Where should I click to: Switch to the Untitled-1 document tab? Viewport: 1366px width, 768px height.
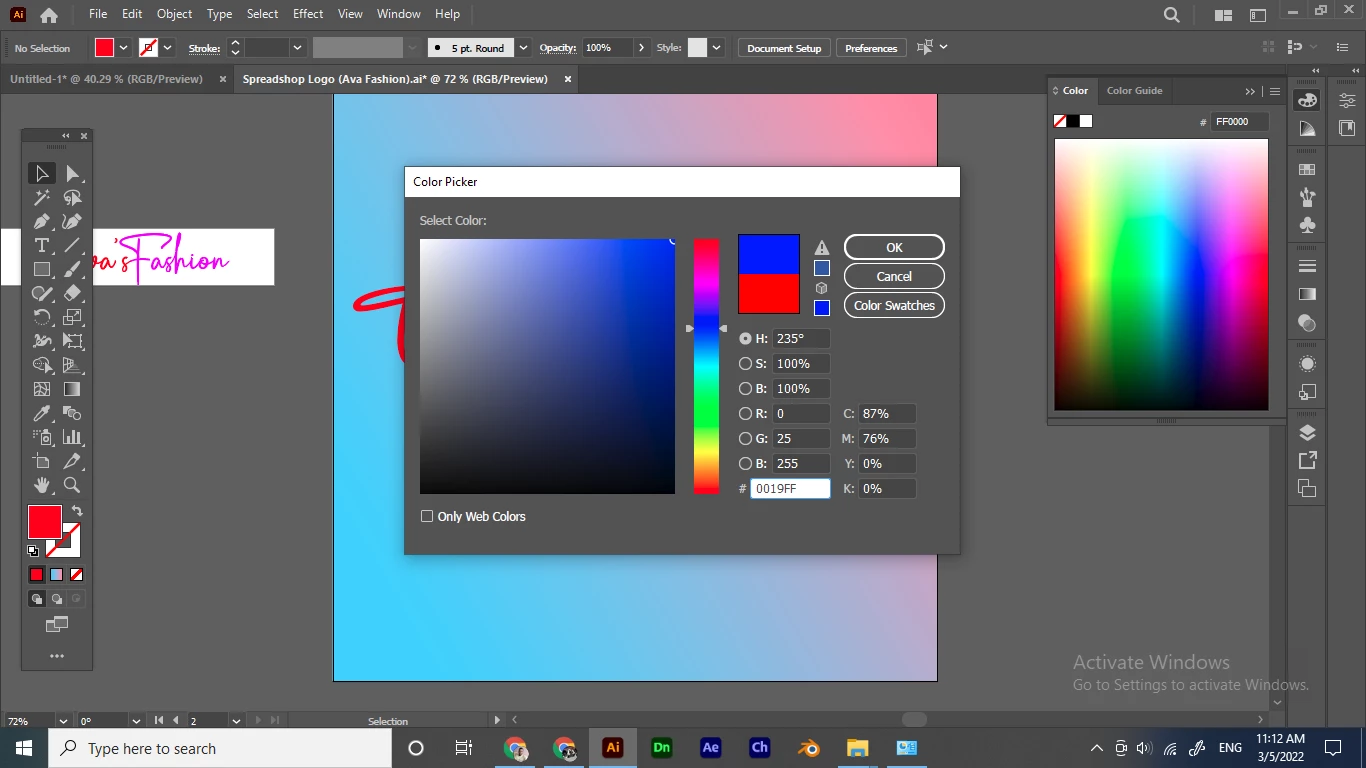tap(106, 79)
